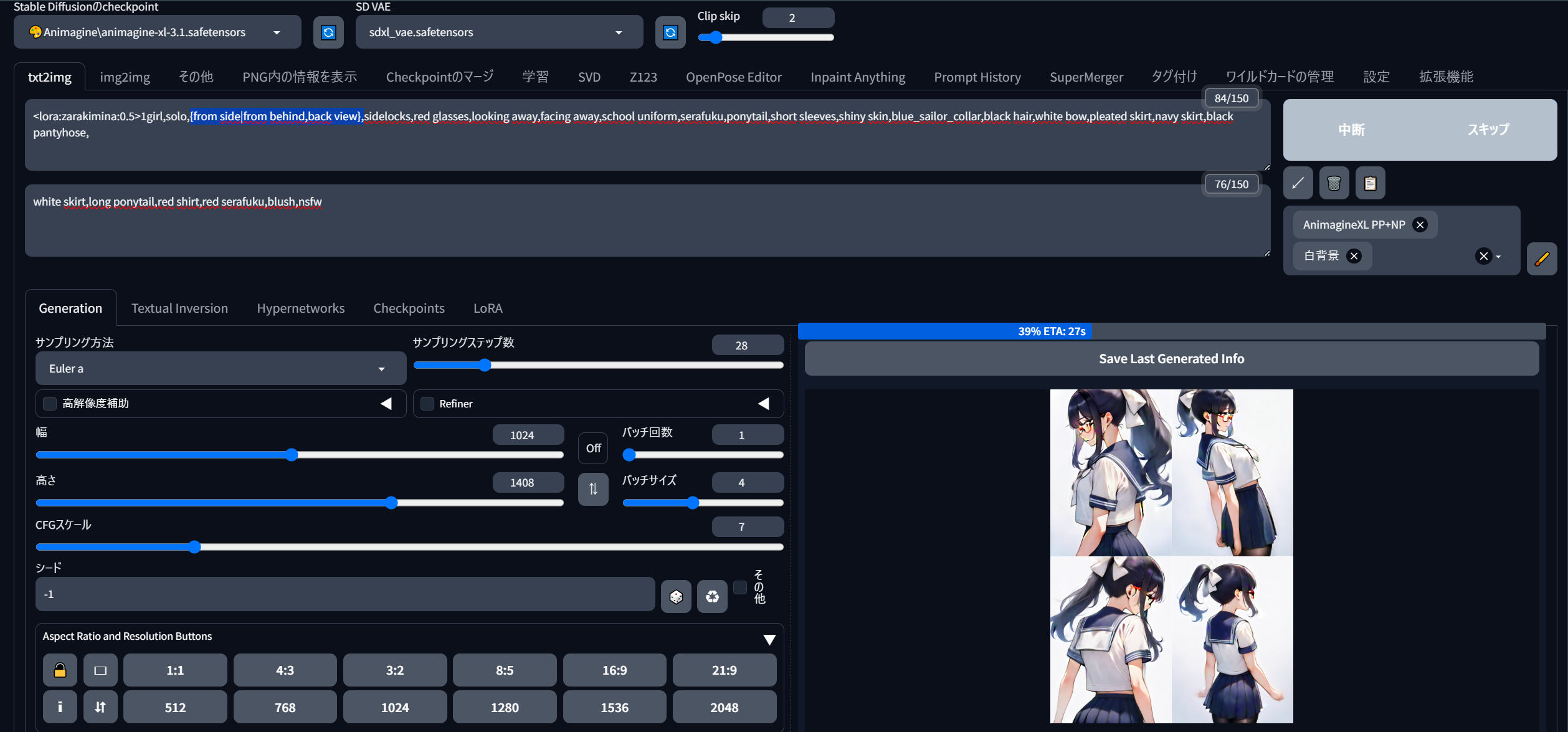Expand the 高解像度補助 section arrow
1568x732 pixels.
[386, 404]
